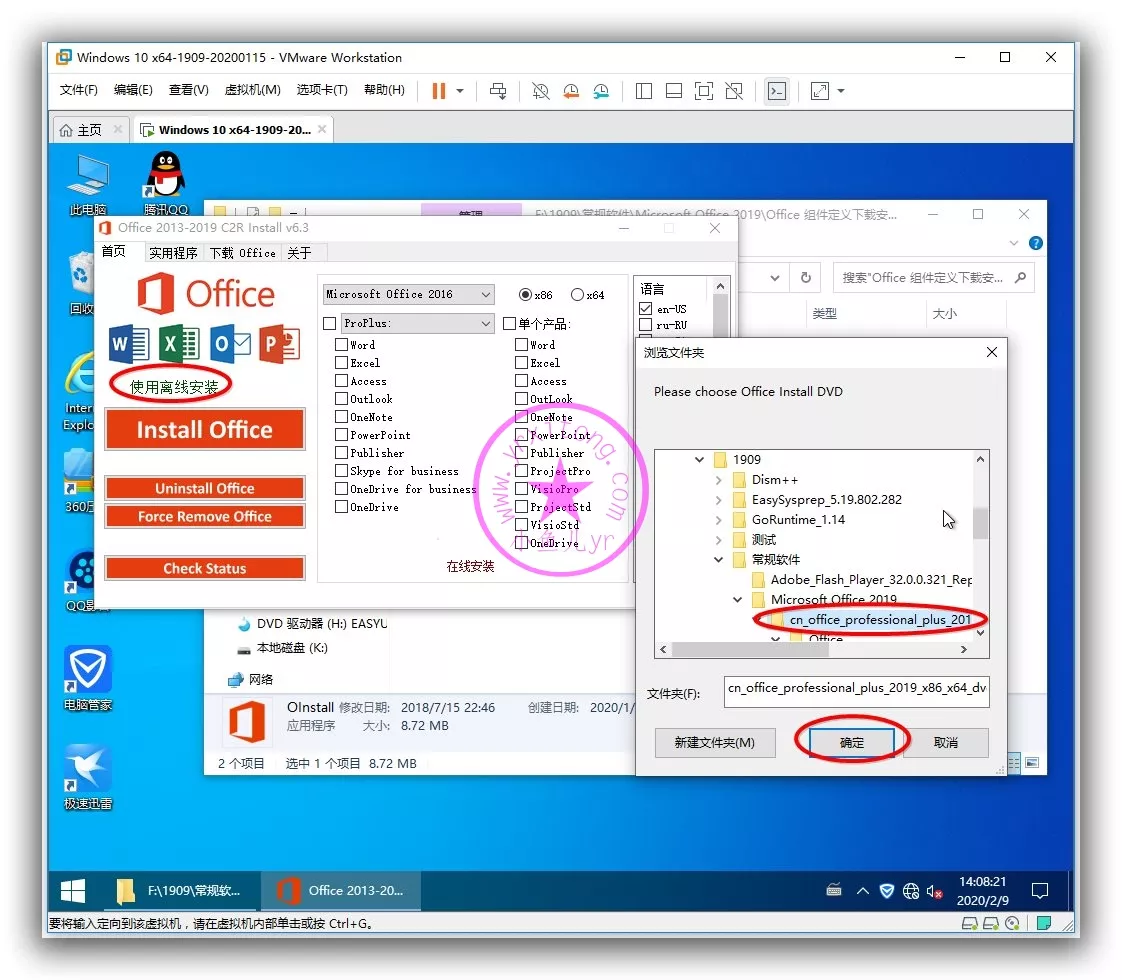Image resolution: width=1122 pixels, height=980 pixels.
Task: Open the taskbar notification center icon
Action: pos(1039,890)
